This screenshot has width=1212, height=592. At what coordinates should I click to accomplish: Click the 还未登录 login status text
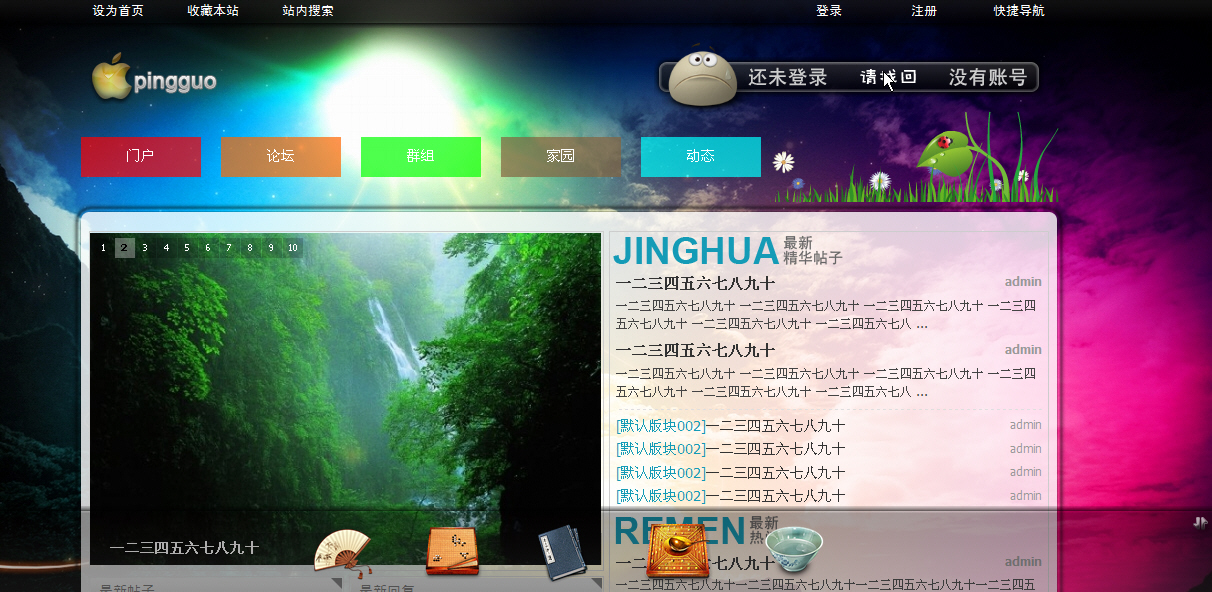[x=788, y=77]
